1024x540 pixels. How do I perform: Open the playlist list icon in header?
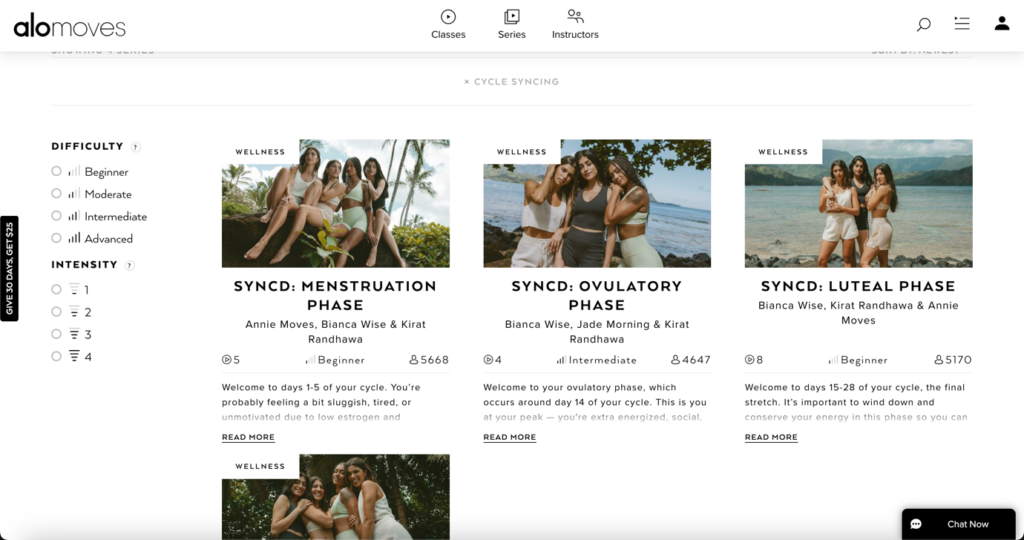962,24
